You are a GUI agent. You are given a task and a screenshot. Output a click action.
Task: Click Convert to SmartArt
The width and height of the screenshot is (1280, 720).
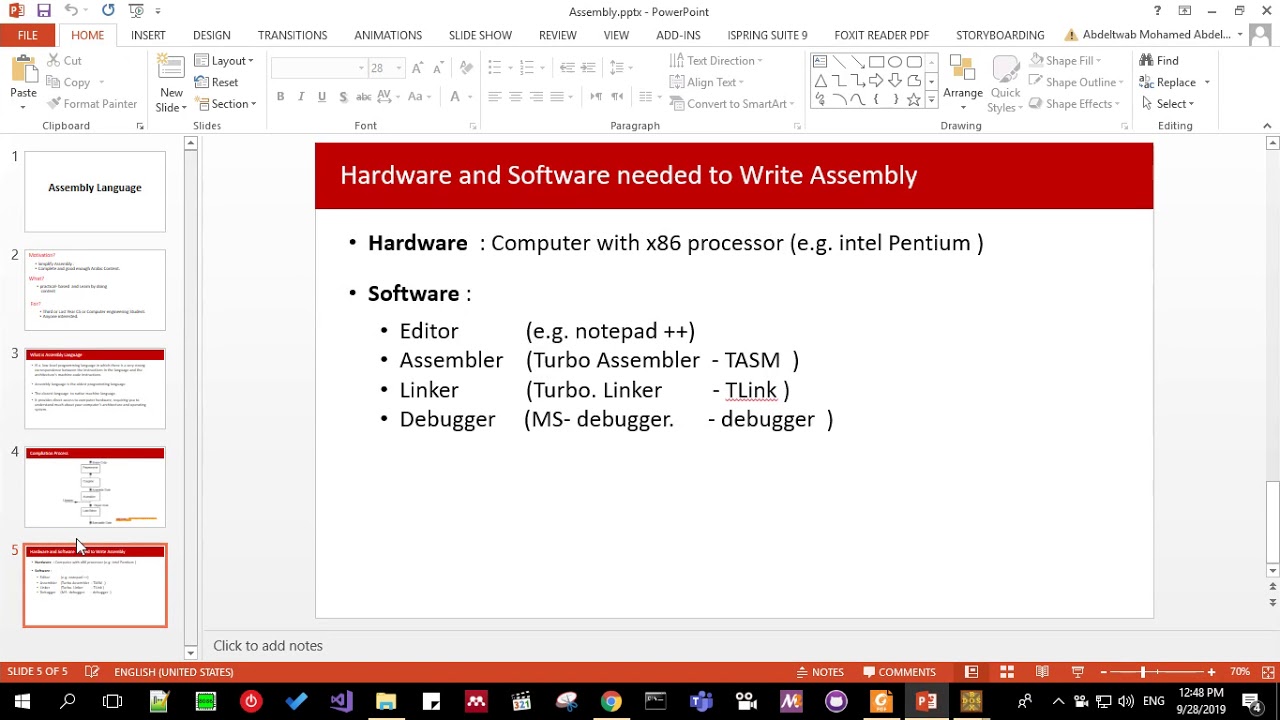(732, 104)
